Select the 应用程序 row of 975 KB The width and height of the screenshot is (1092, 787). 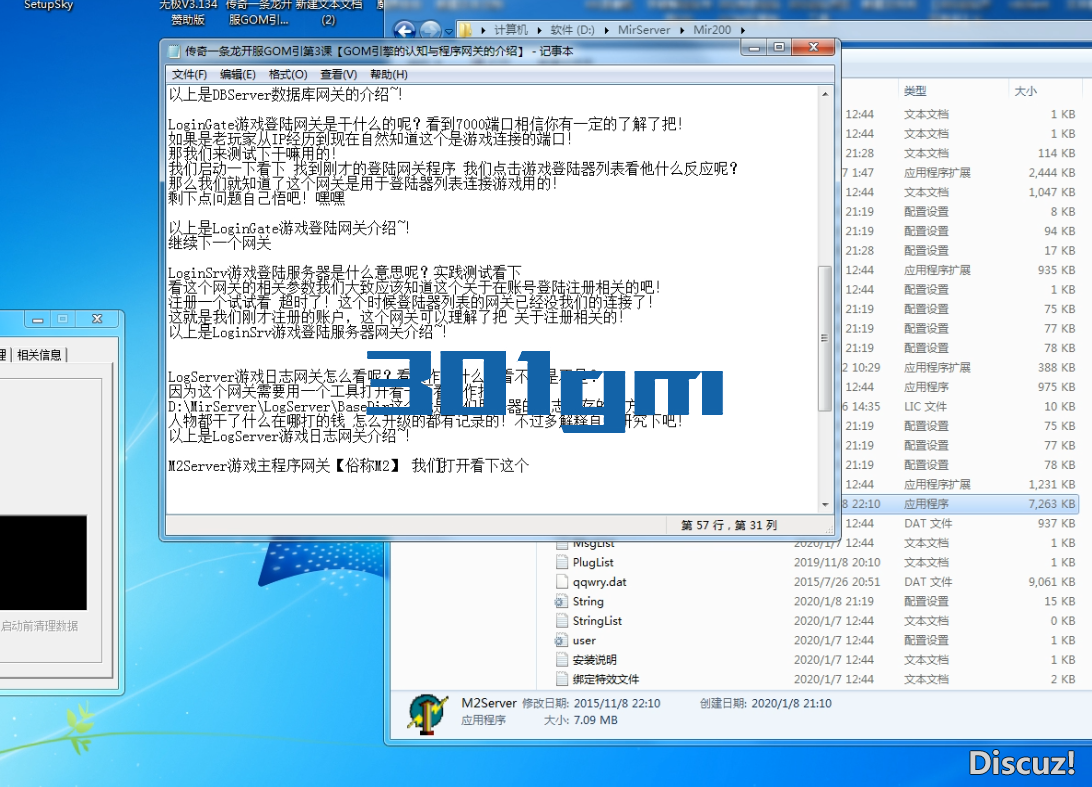962,387
